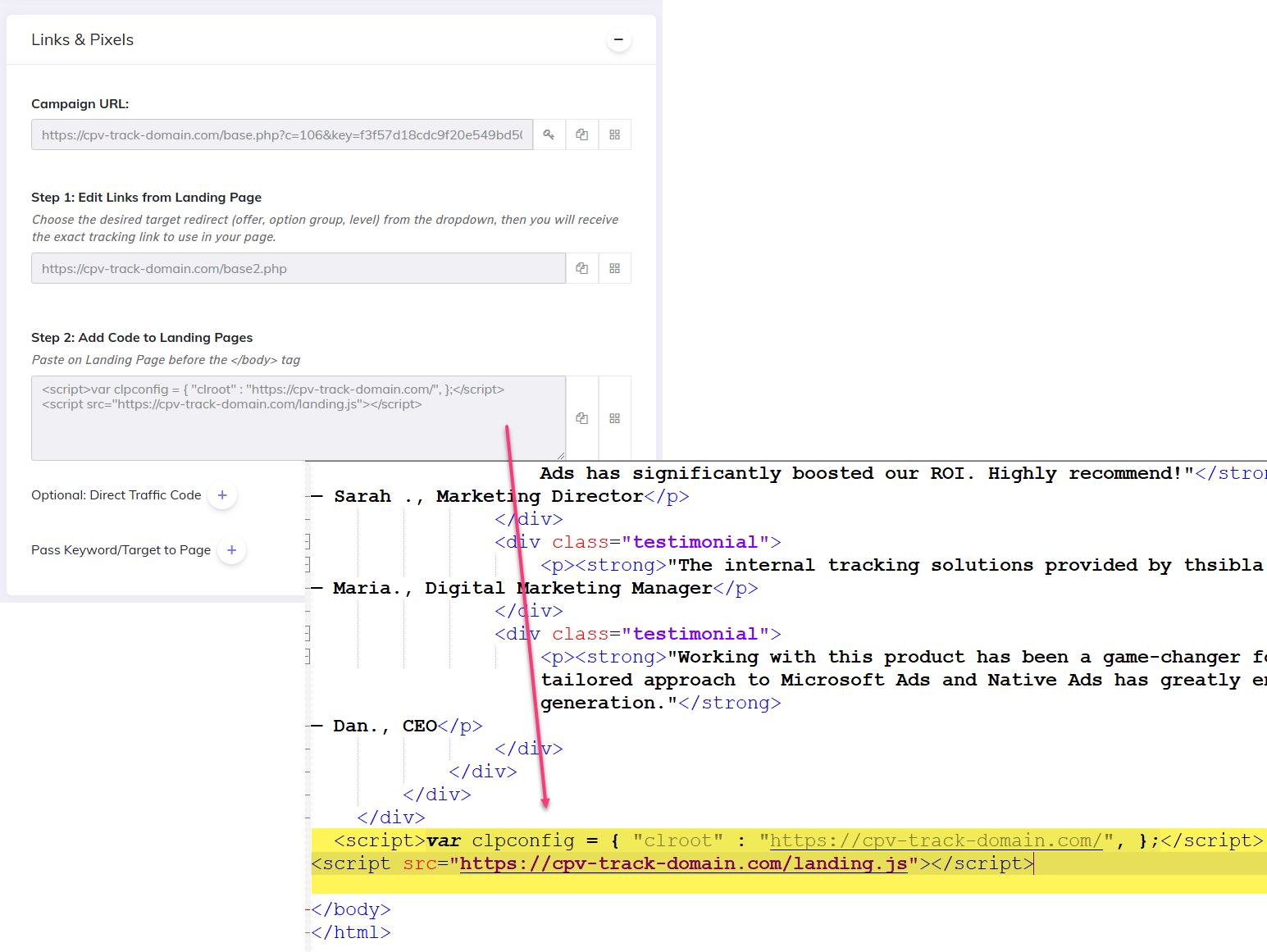Click the key icon beside Campaign URL

(549, 134)
